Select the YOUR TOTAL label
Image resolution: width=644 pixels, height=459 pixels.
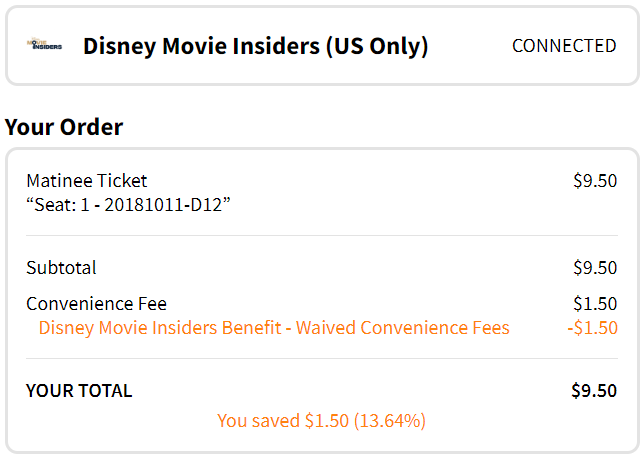pos(79,390)
